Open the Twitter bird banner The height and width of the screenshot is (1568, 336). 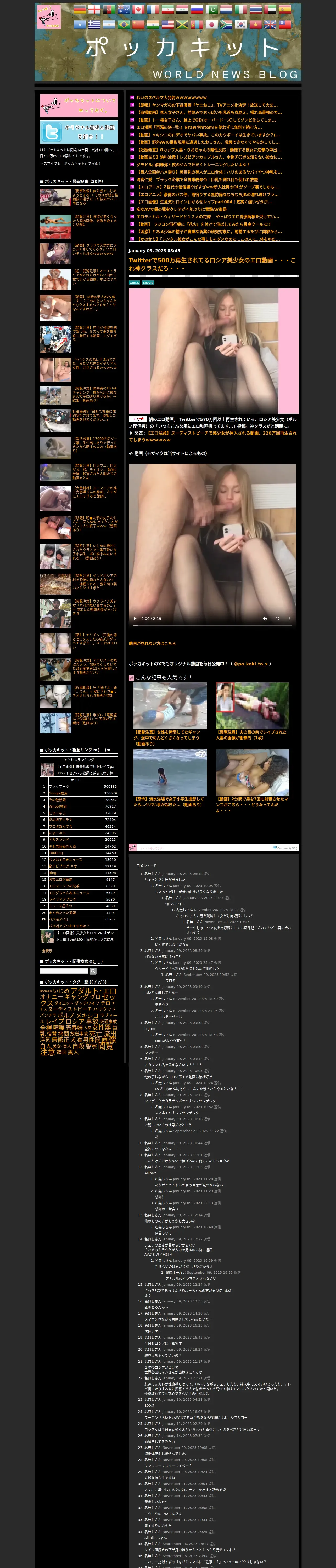coord(79,132)
